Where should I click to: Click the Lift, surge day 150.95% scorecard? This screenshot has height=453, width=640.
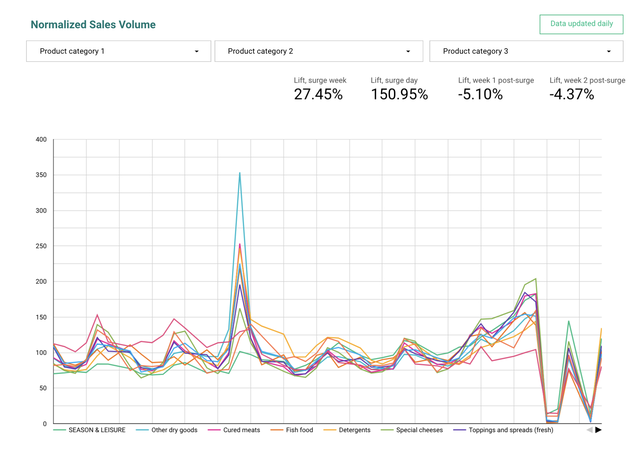point(399,89)
